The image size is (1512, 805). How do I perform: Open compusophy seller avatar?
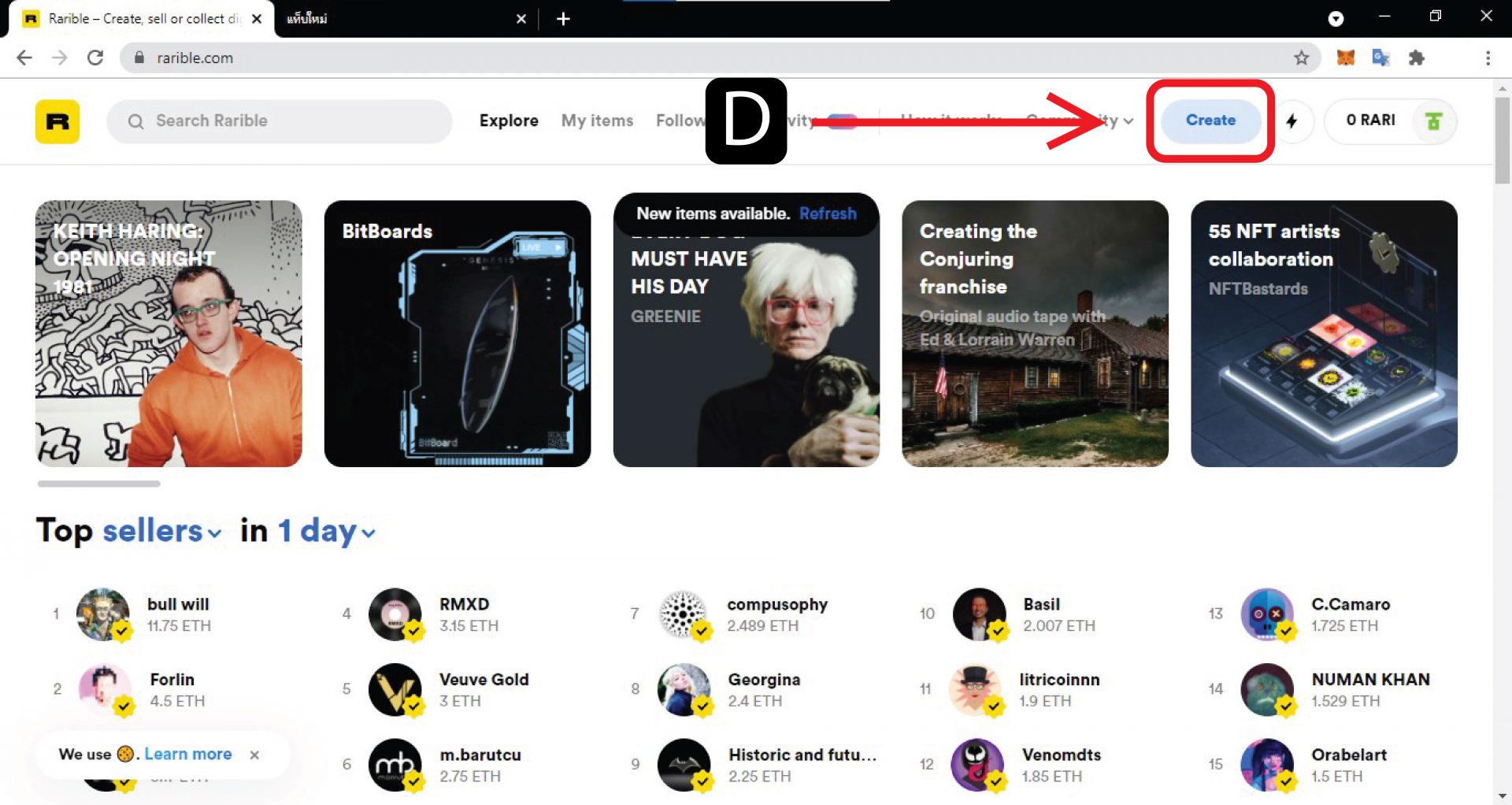[x=684, y=614]
